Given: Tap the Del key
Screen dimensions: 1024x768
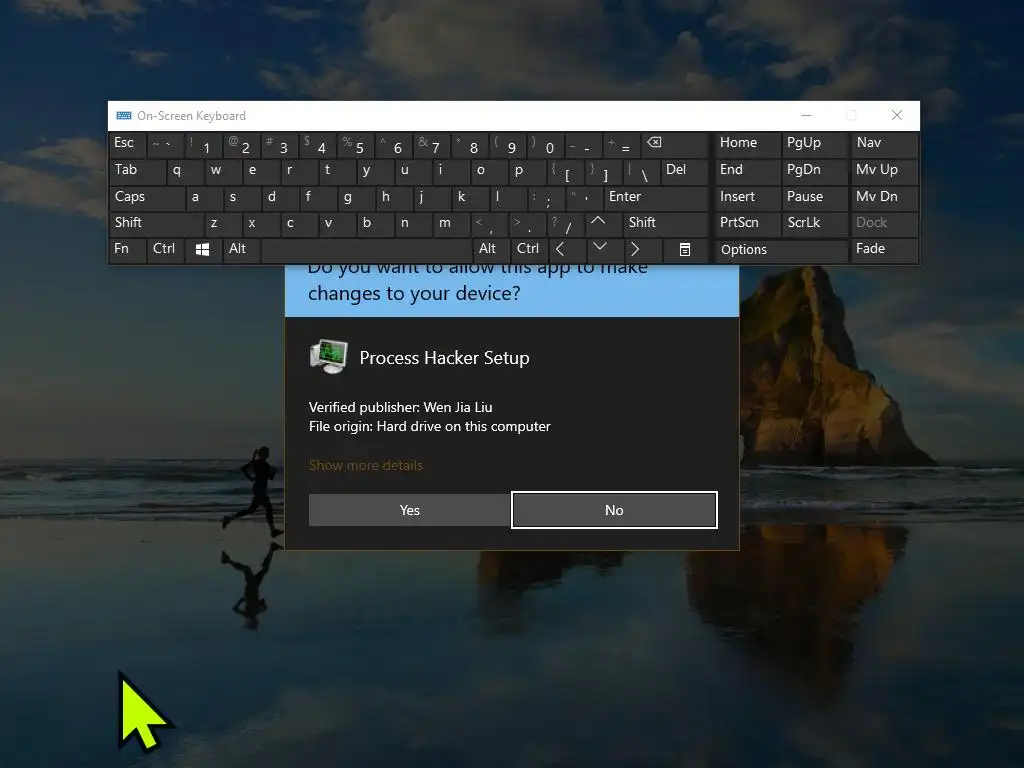Looking at the screenshot, I should click(684, 170).
